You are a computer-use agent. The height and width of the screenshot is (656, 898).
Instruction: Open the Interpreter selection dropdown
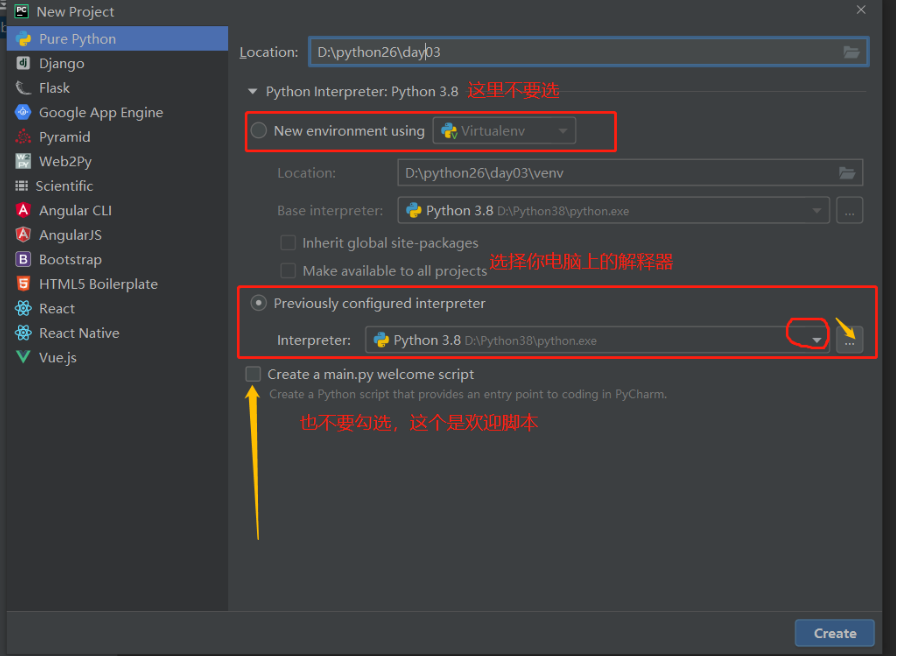click(x=597, y=340)
